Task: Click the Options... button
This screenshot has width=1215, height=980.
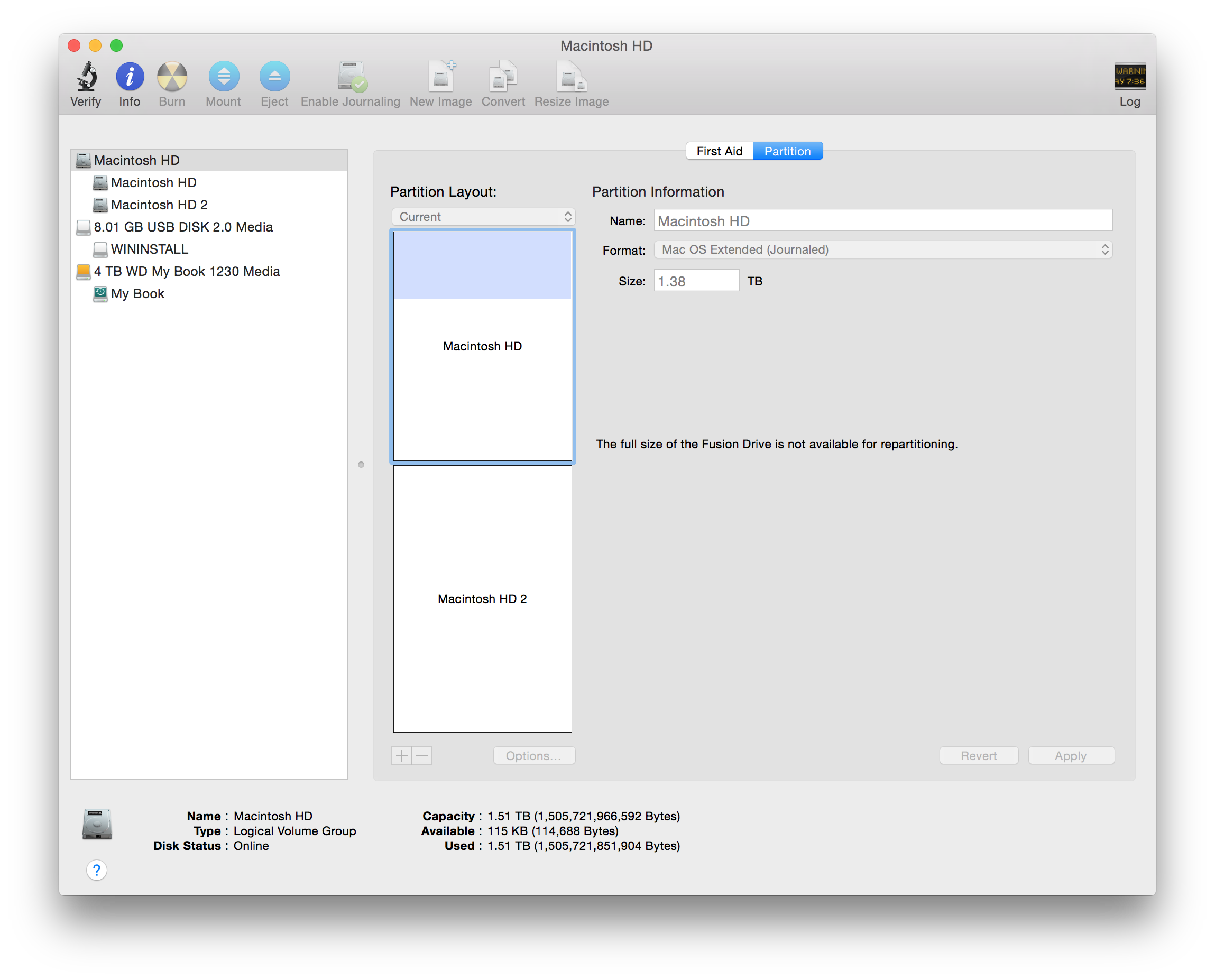Action: [534, 756]
